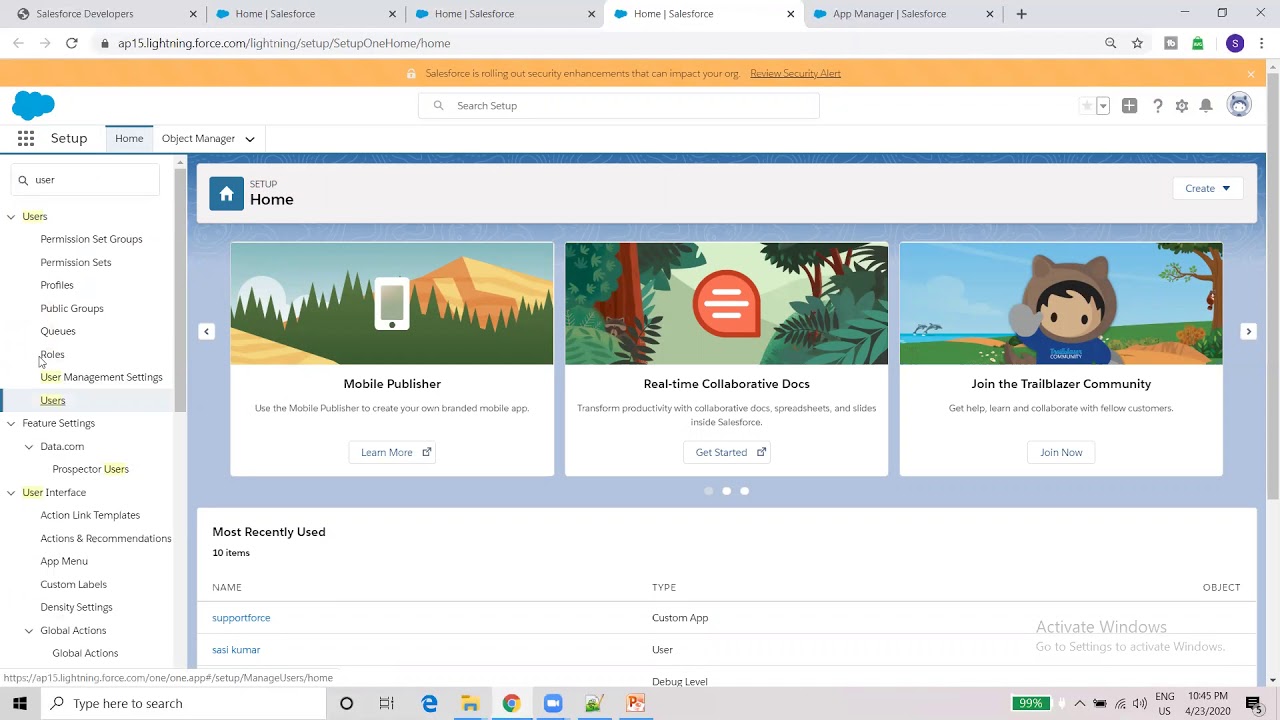This screenshot has width=1280, height=720.
Task: Click Review Security Alert link
Action: pyautogui.click(x=795, y=73)
